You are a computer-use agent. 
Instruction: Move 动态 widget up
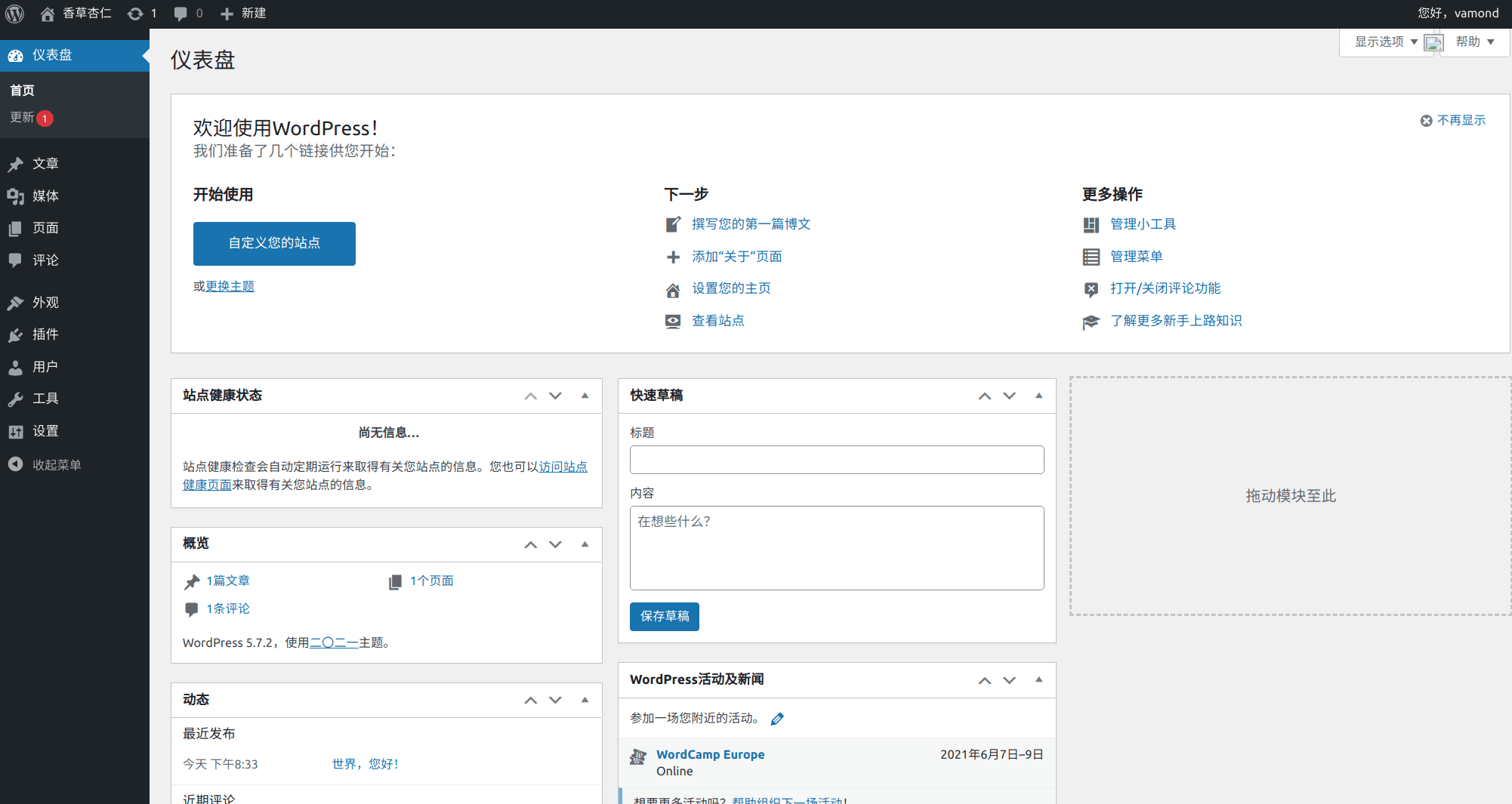click(531, 701)
